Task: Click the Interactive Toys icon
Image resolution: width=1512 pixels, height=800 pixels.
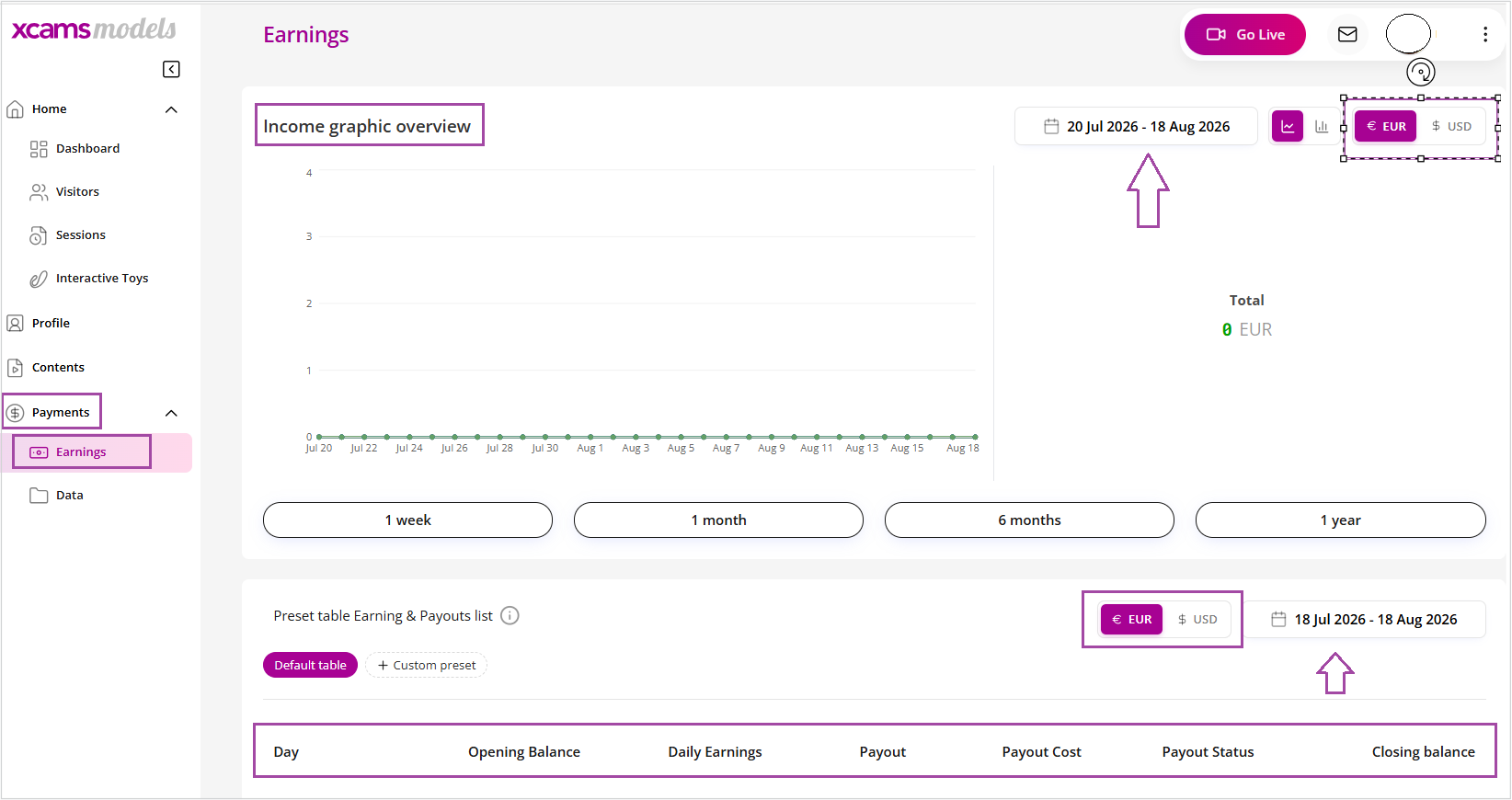Action: click(38, 279)
